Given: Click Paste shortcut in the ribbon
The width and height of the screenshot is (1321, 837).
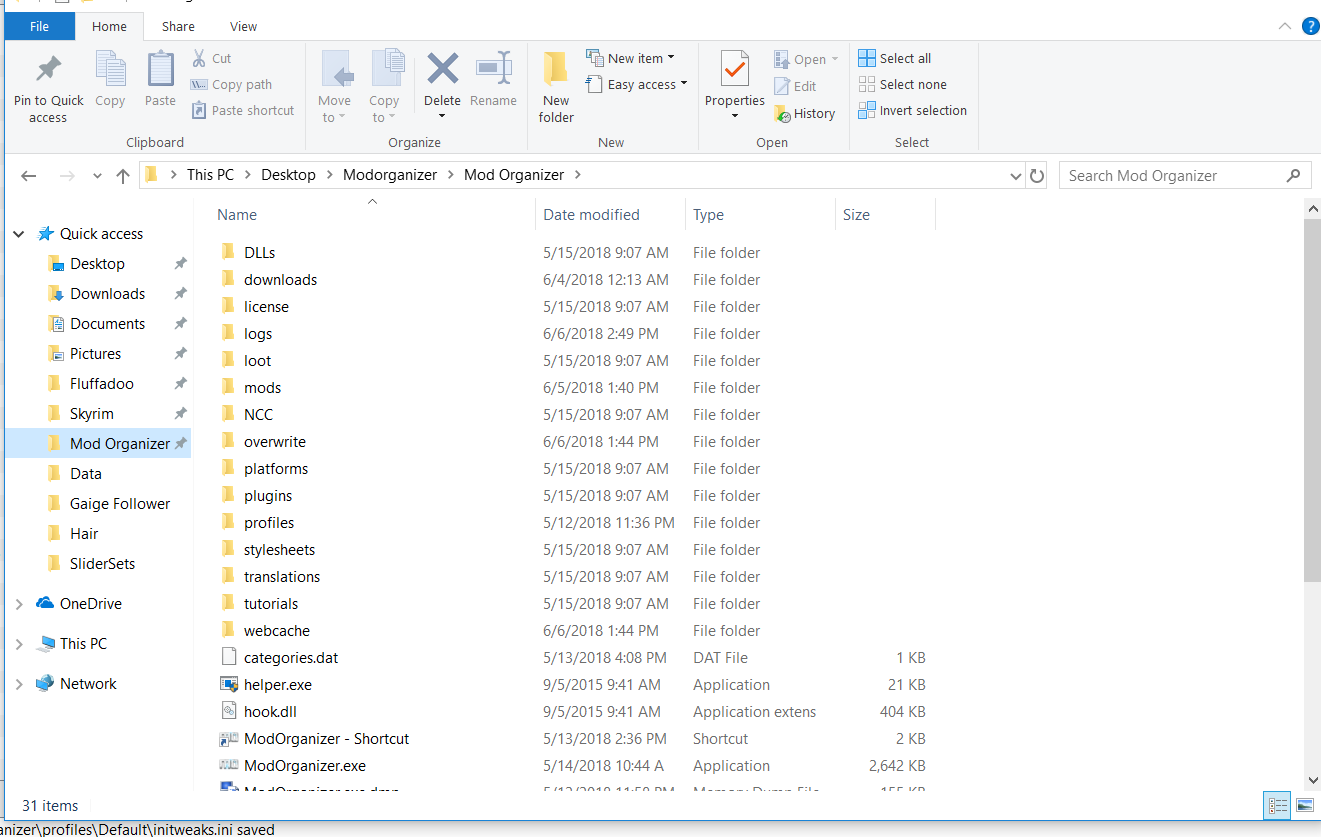Looking at the screenshot, I should click(242, 111).
